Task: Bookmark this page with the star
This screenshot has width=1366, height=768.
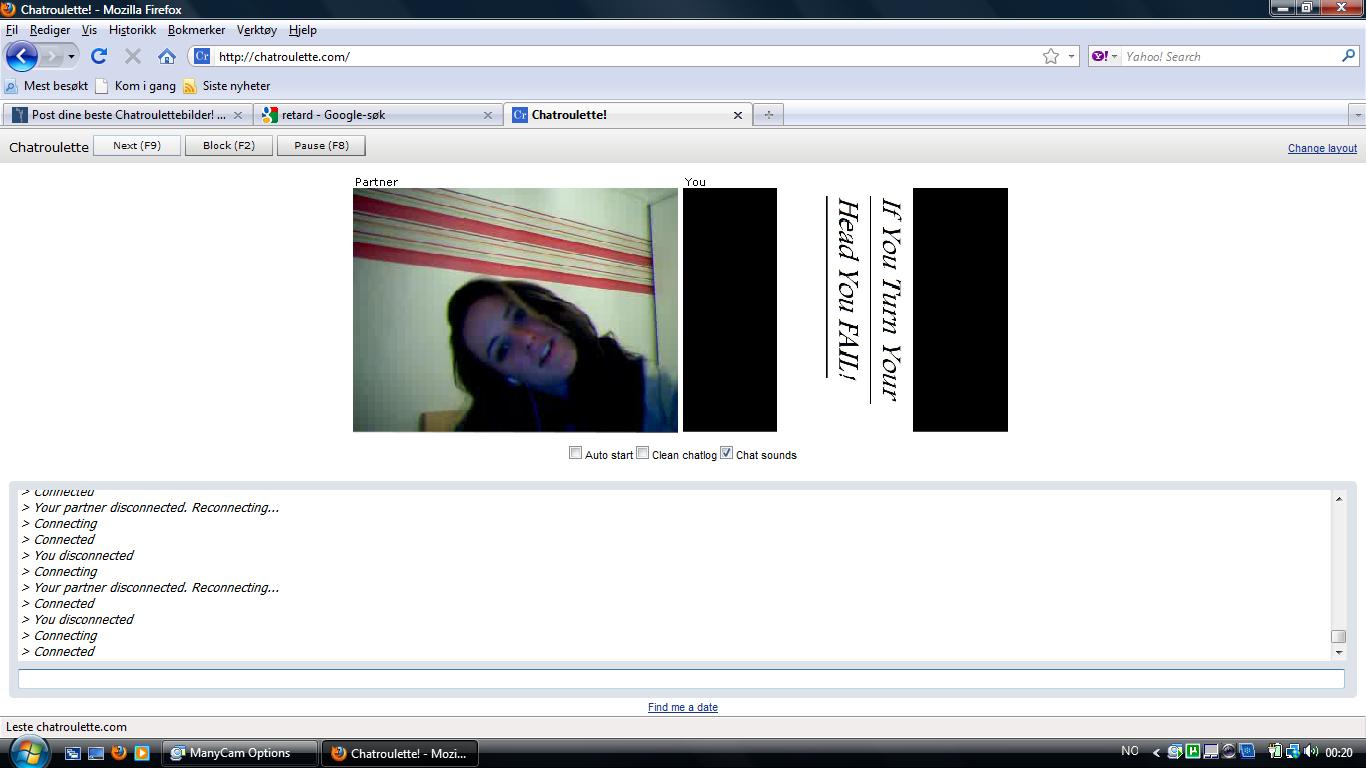Action: tap(1050, 57)
